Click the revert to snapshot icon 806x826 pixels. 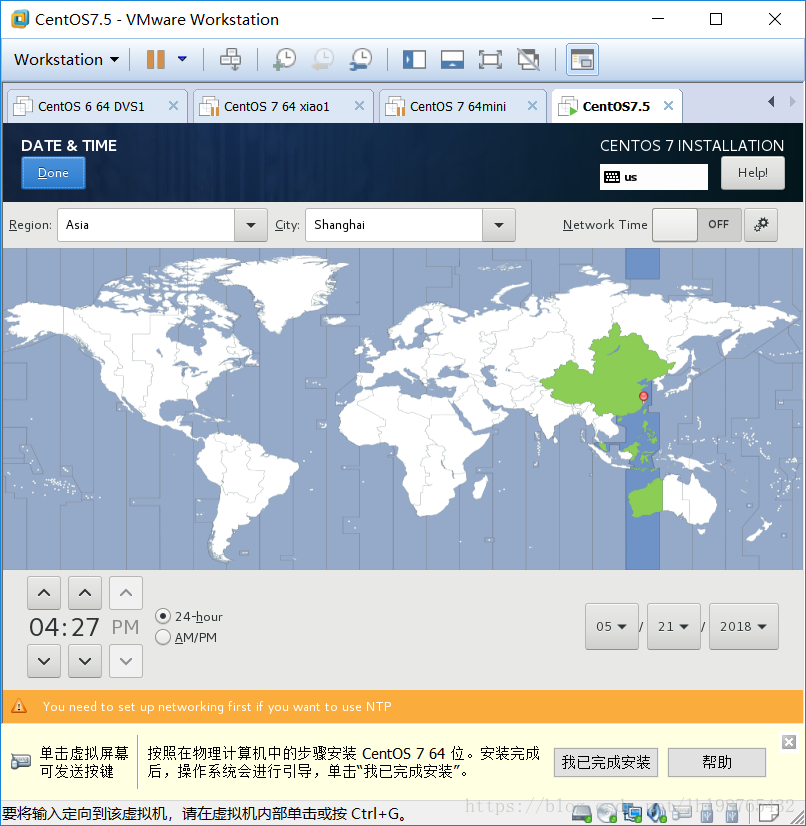click(322, 60)
